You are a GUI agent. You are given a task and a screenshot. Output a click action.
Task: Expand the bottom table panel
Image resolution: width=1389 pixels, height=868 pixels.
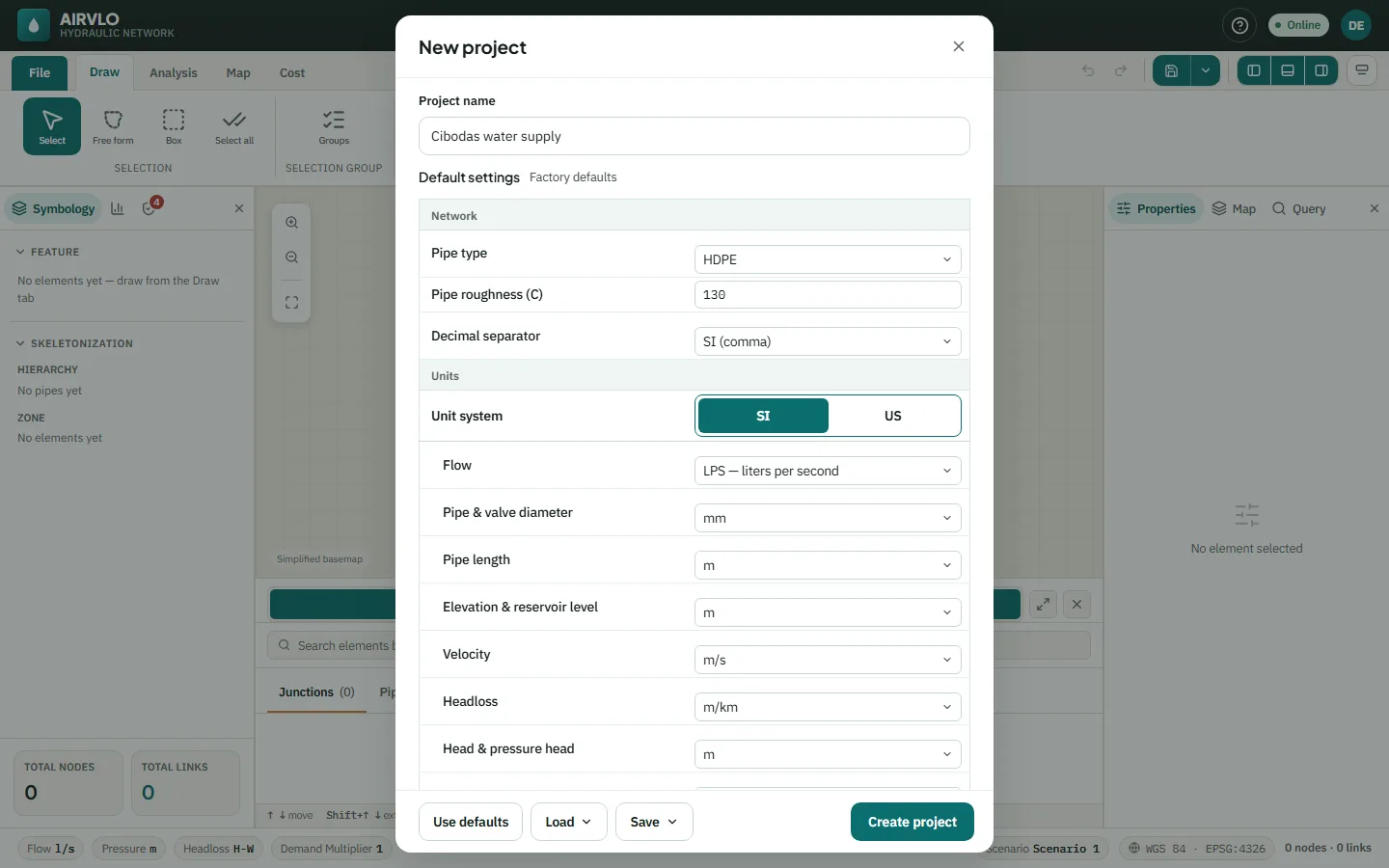[1043, 605]
